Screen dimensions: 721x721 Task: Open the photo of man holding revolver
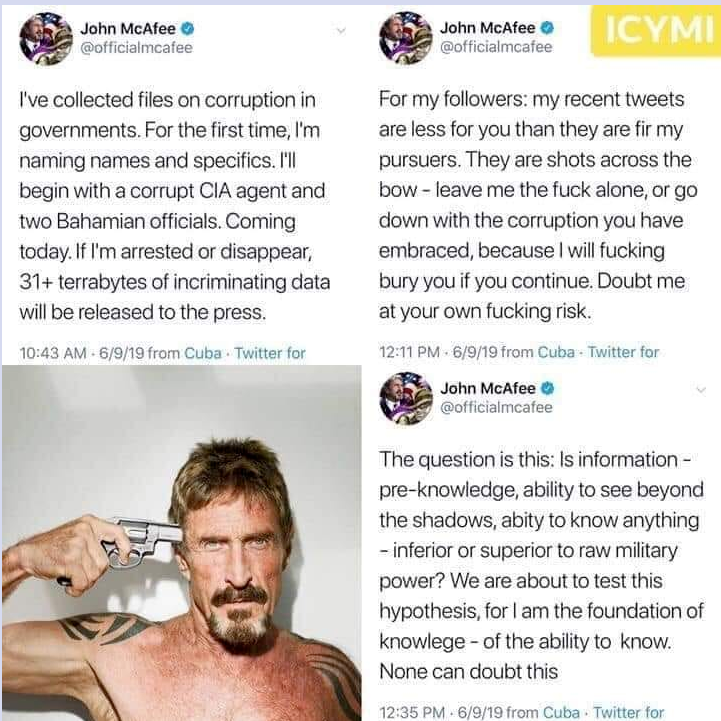point(182,543)
